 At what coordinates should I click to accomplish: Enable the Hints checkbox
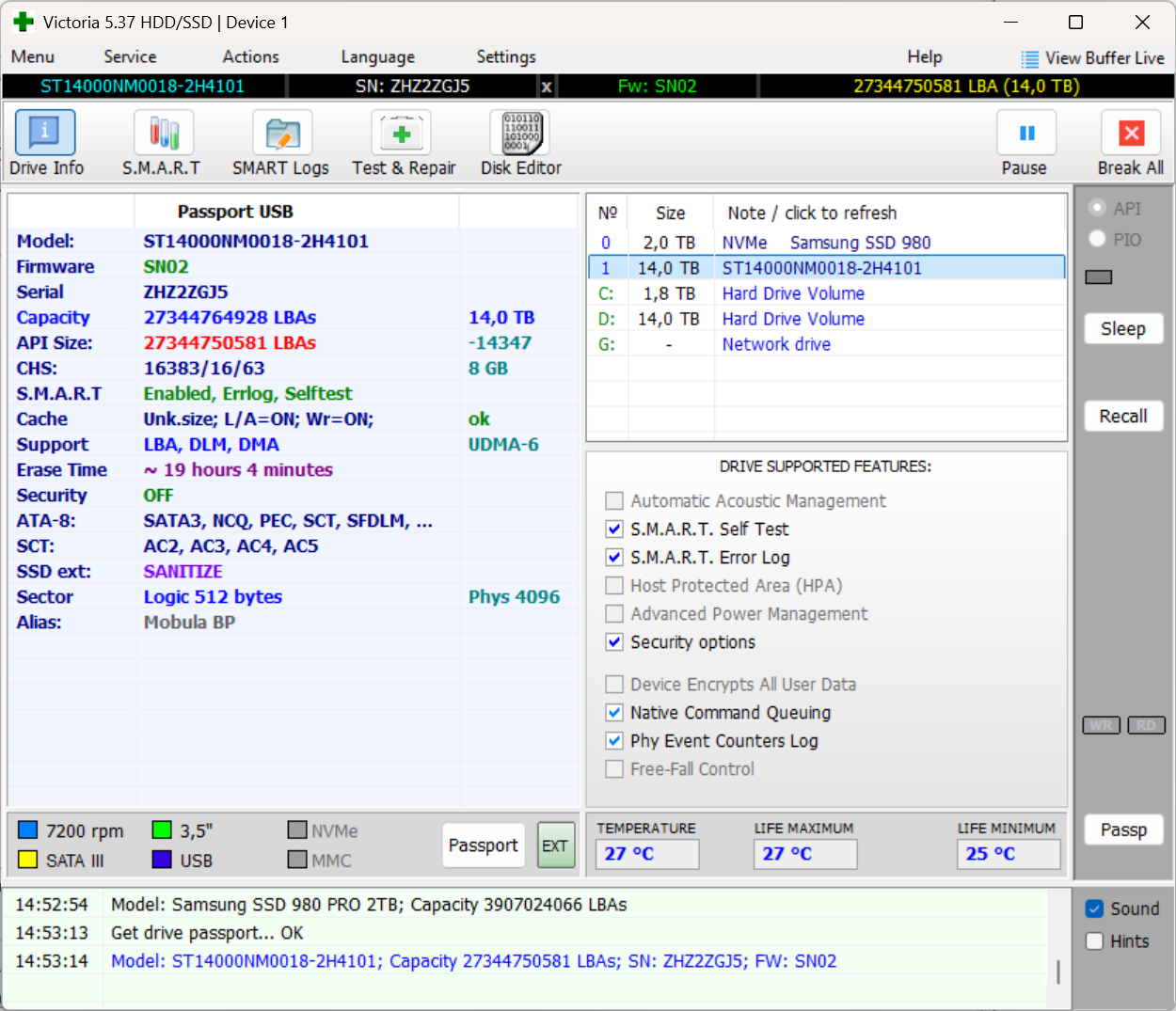(1094, 940)
